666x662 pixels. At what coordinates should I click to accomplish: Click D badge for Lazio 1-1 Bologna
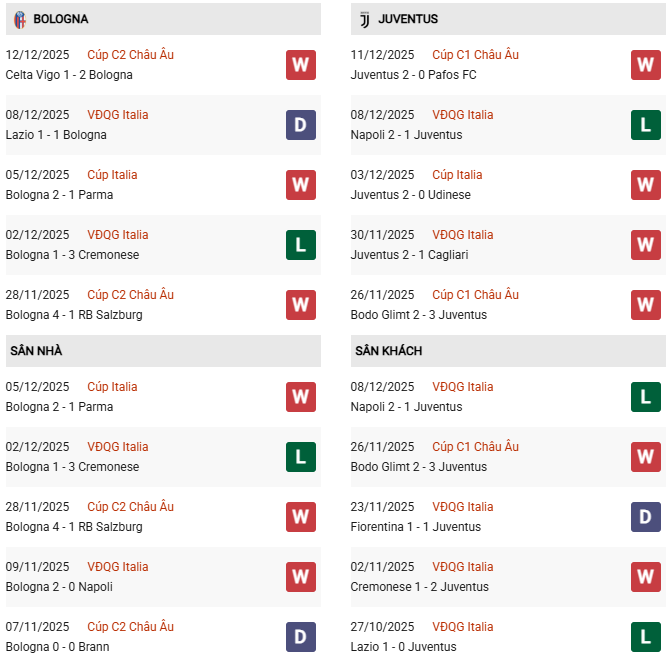[x=301, y=125]
